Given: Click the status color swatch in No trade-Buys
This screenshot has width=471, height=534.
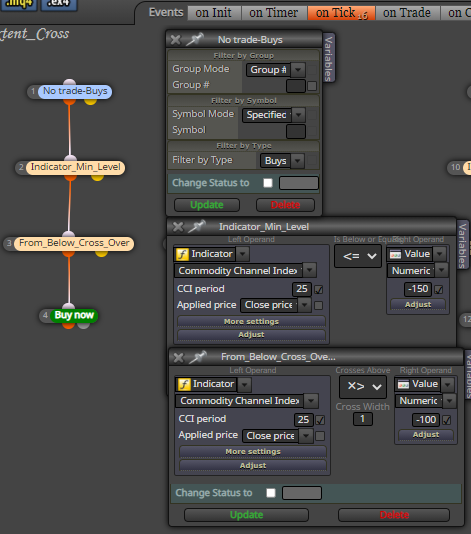Looking at the screenshot, I should [299, 183].
